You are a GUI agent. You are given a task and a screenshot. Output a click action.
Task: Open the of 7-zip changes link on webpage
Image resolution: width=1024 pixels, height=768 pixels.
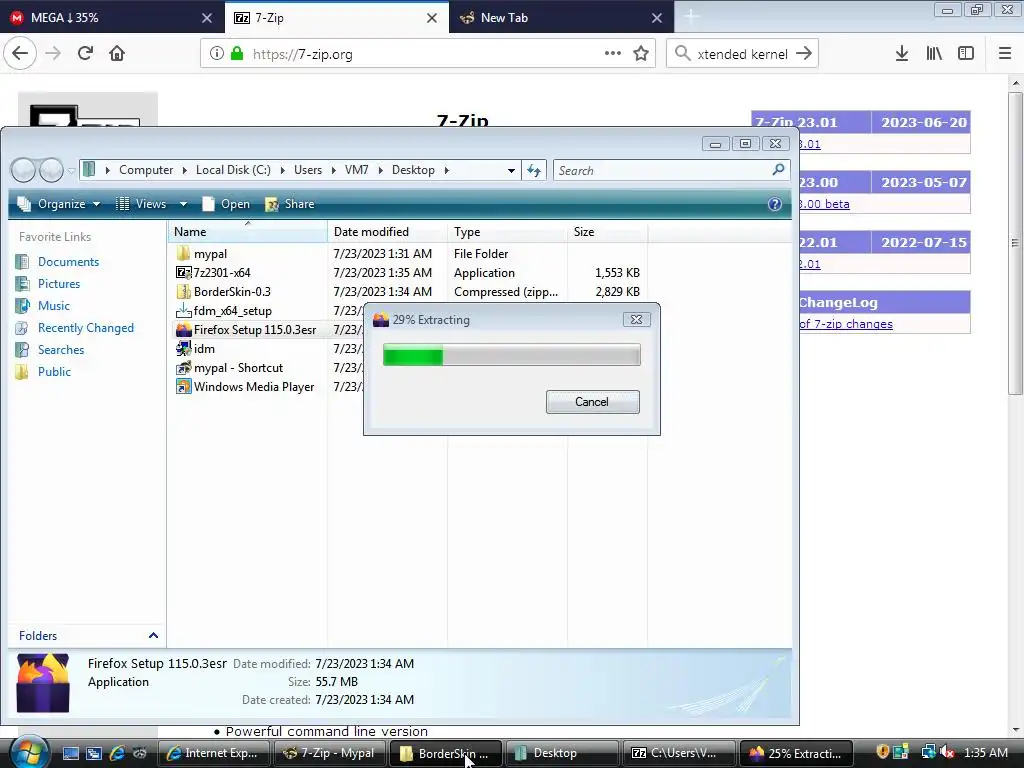(846, 324)
